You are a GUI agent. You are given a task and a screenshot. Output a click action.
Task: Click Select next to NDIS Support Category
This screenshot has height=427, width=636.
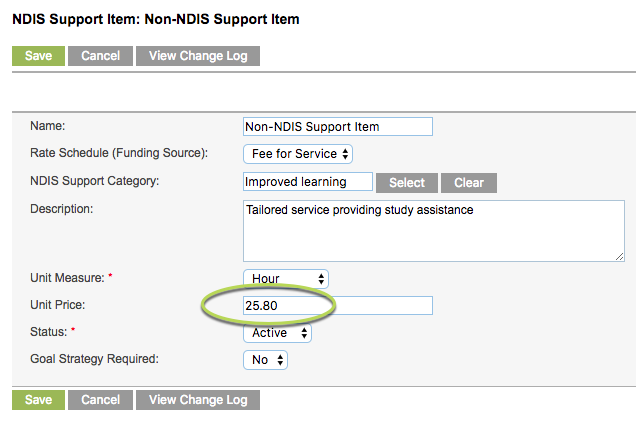click(407, 183)
